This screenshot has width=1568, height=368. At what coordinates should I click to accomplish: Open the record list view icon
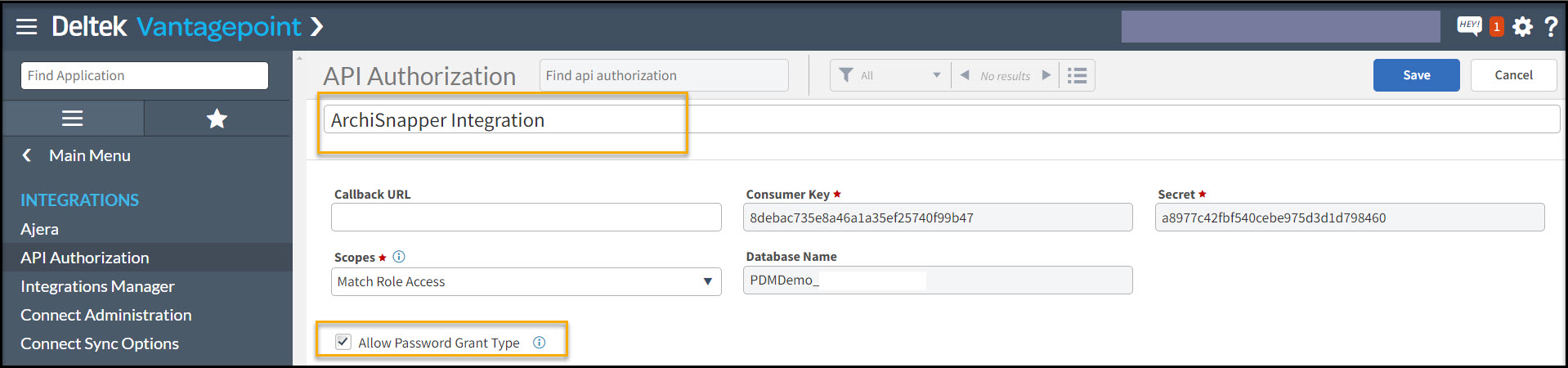coord(1077,75)
